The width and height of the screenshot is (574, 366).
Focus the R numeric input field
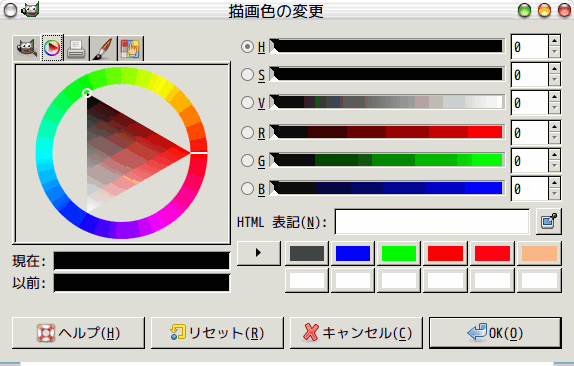point(530,132)
